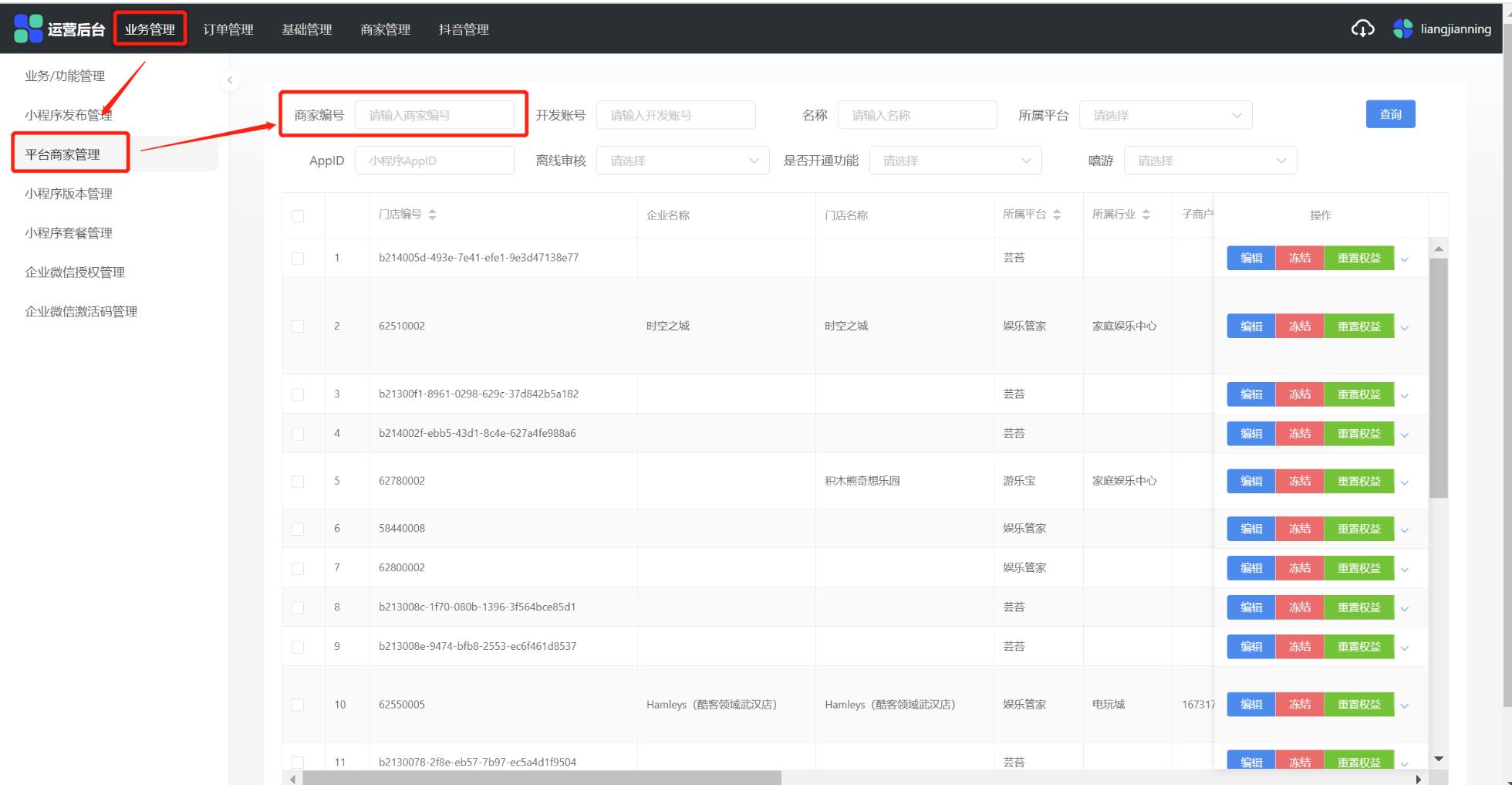Click 冻结 for row 1 b214005d
Viewport: 1512px width, 785px height.
click(x=1300, y=258)
